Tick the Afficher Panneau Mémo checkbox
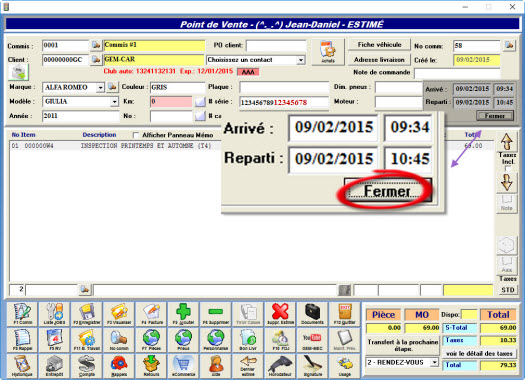Viewport: 525px width, 380px height. point(136,135)
